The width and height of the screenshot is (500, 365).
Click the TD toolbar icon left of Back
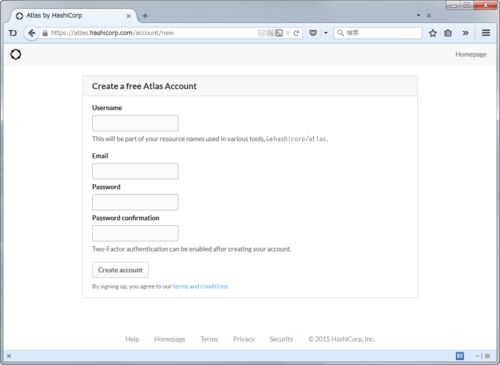click(x=13, y=33)
